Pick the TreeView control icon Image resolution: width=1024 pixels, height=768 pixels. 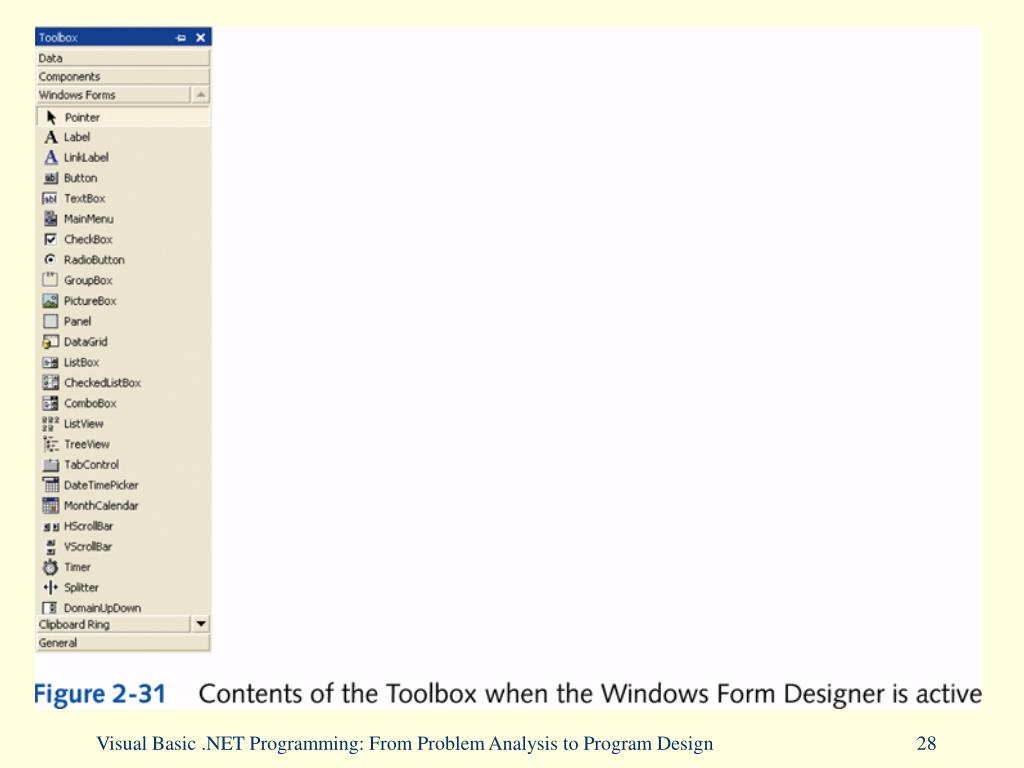click(50, 444)
